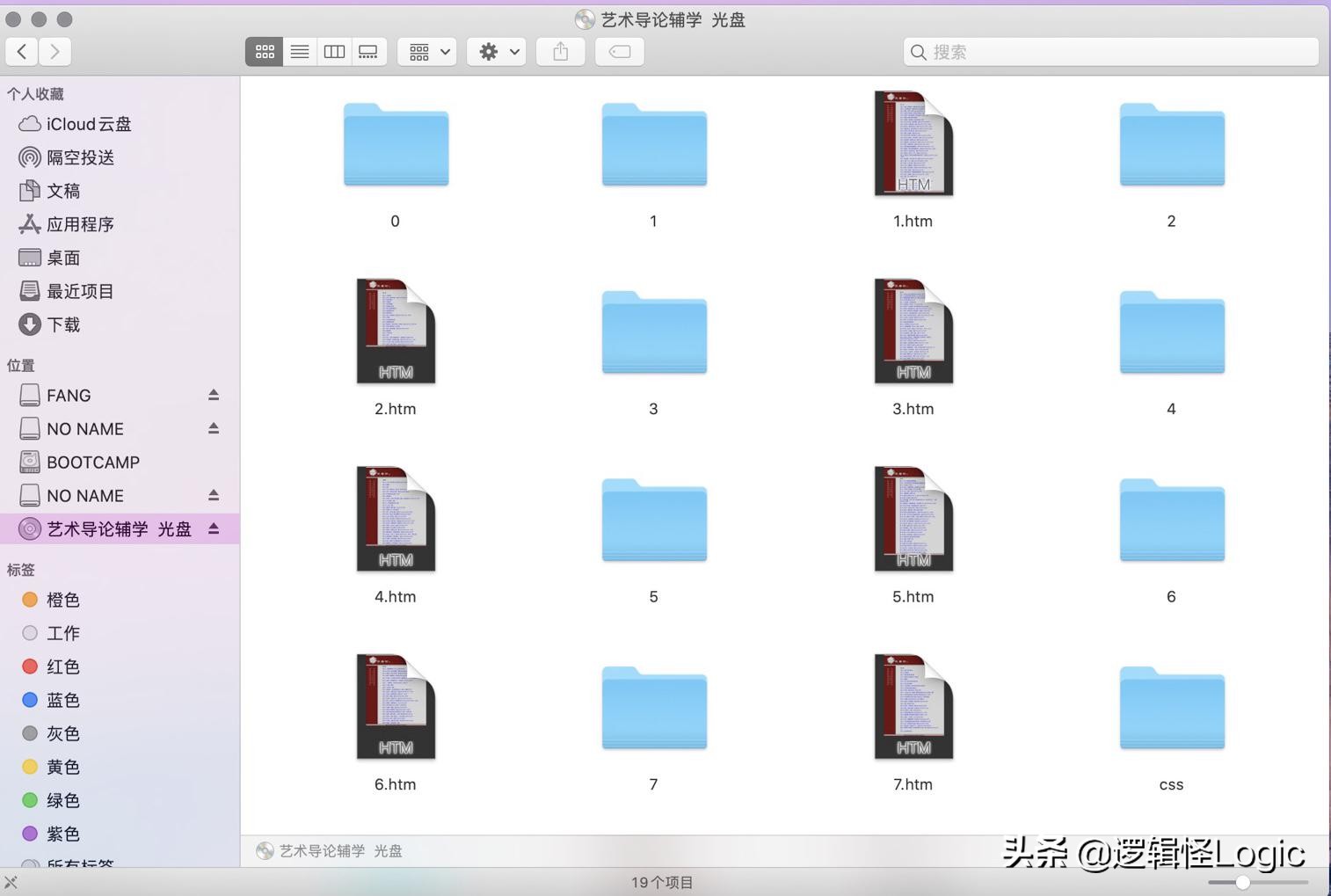Click the Share icon in toolbar
This screenshot has width=1331, height=896.
(560, 51)
